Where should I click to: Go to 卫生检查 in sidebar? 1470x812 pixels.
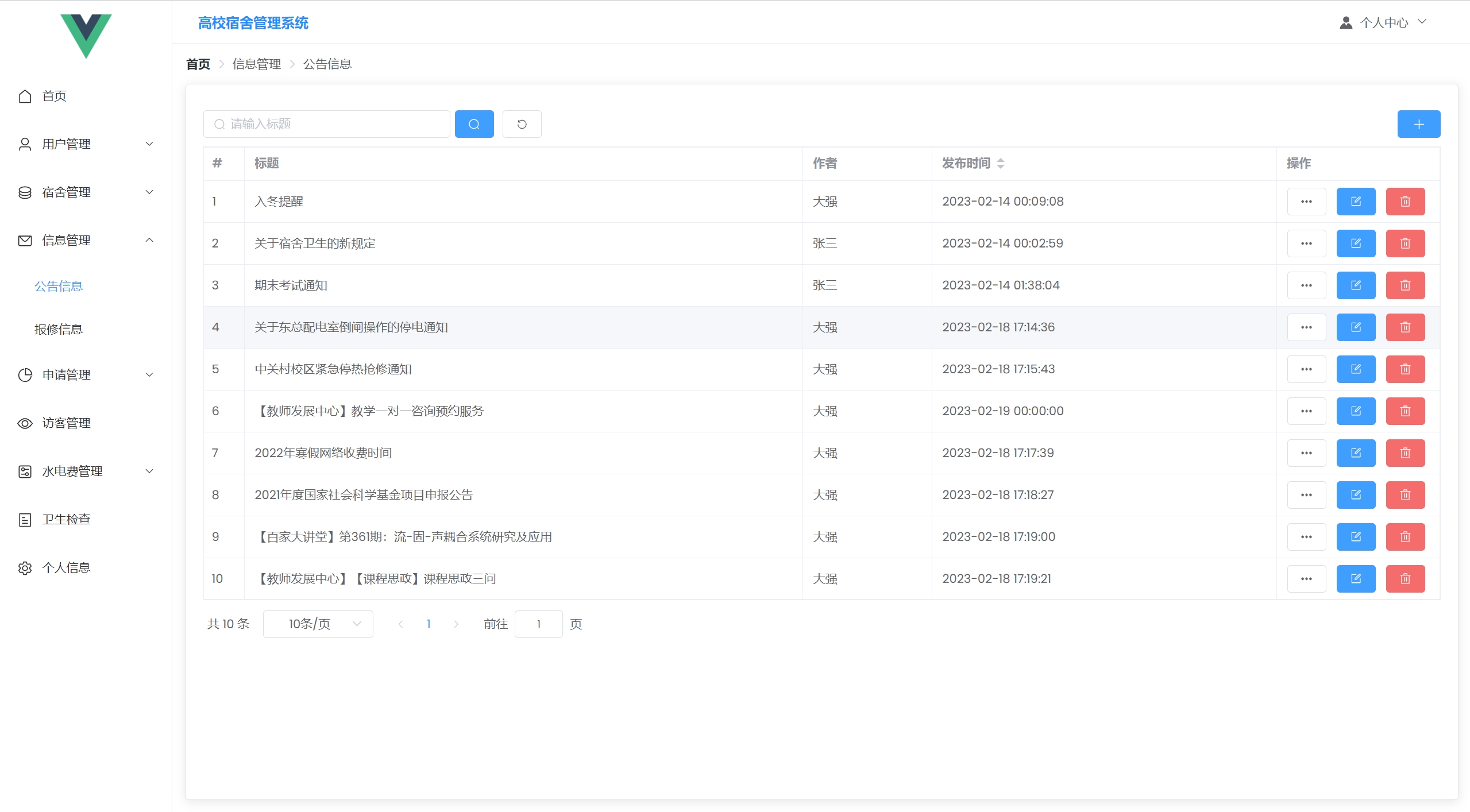66,520
